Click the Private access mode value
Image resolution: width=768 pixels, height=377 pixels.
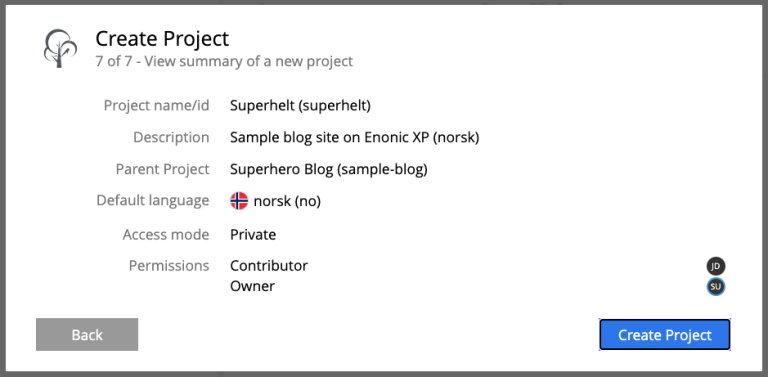pos(253,235)
